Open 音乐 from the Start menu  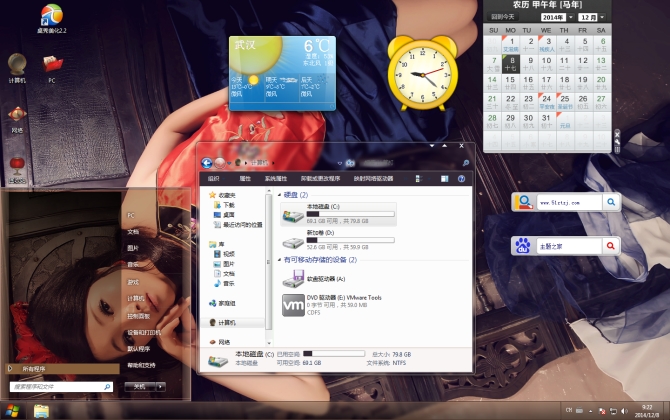tap(133, 265)
